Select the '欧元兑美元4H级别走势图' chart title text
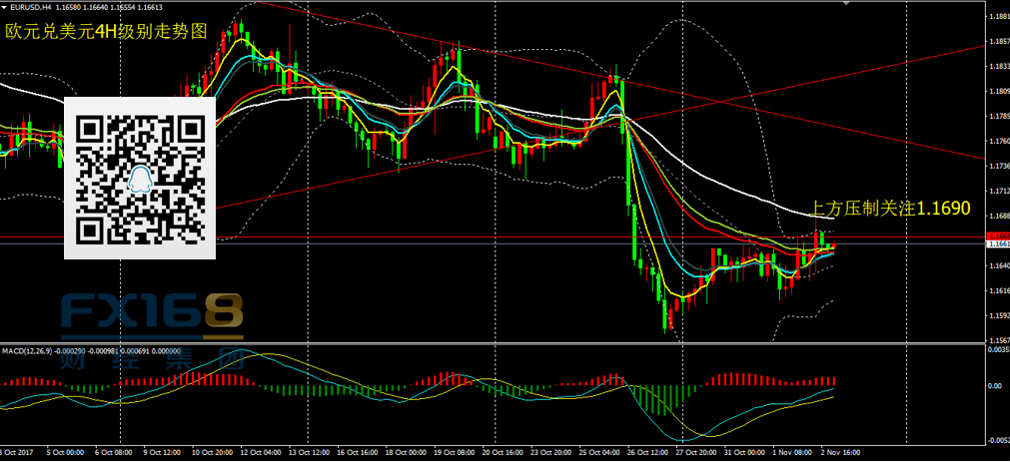Image resolution: width=1010 pixels, height=463 pixels. (106, 31)
